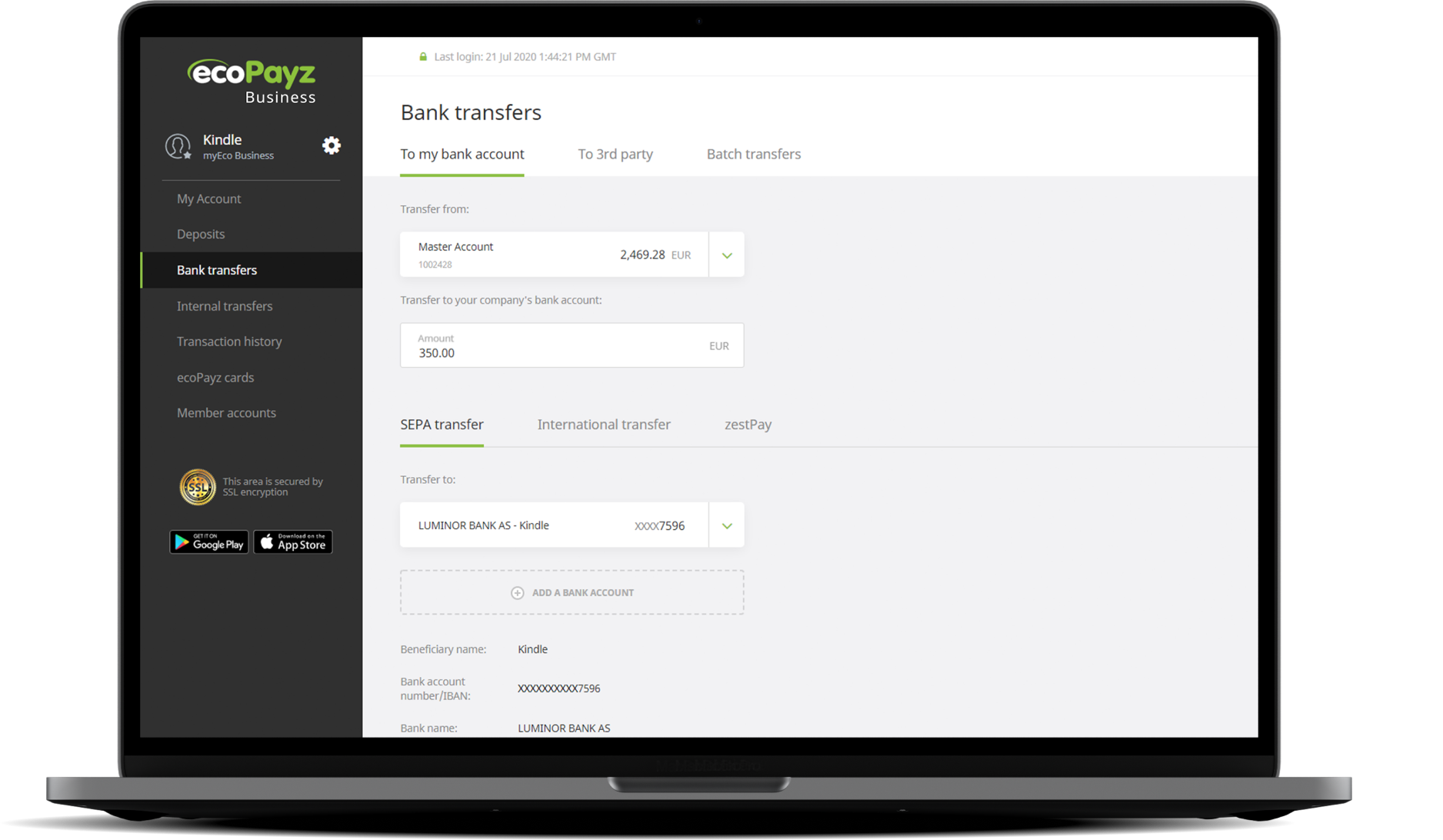
Task: Switch to the To 3rd party tab
Action: tap(615, 154)
